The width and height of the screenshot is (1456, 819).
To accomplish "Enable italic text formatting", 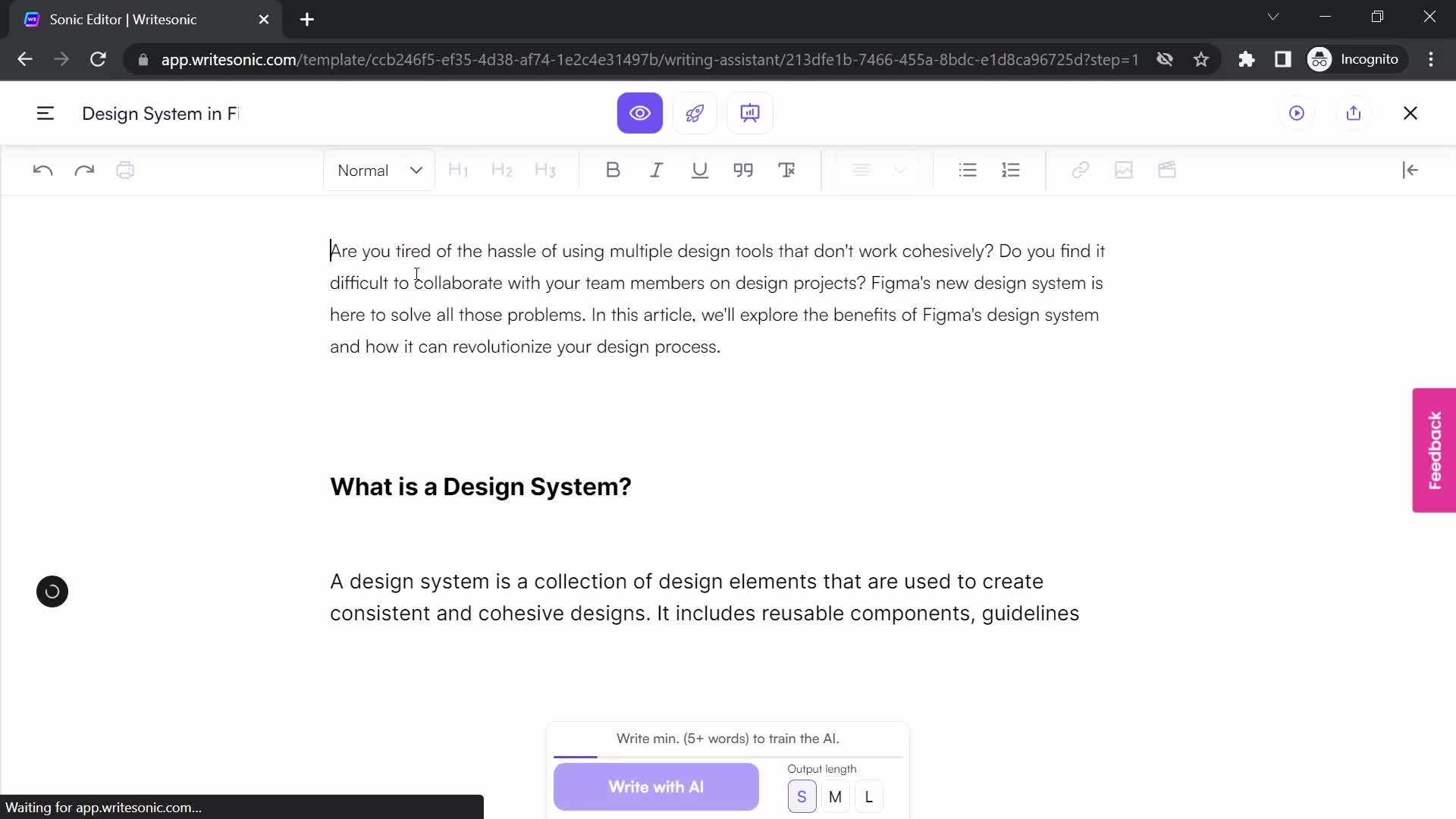I will tap(656, 170).
